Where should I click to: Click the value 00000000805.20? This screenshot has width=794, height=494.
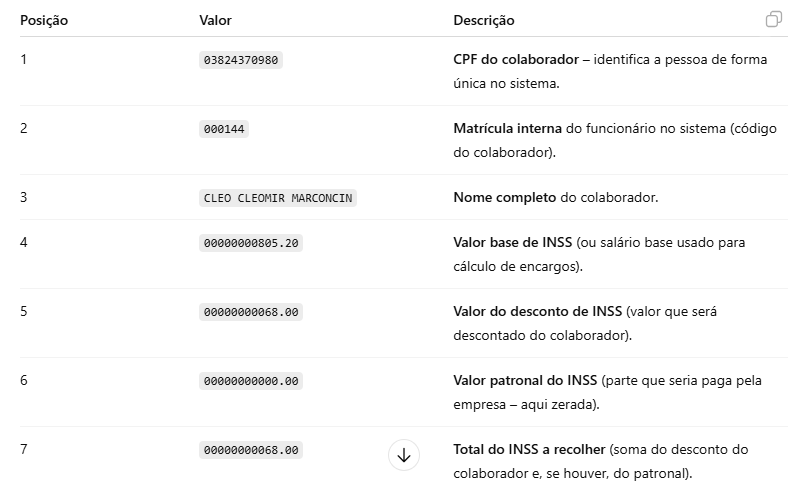tap(251, 243)
